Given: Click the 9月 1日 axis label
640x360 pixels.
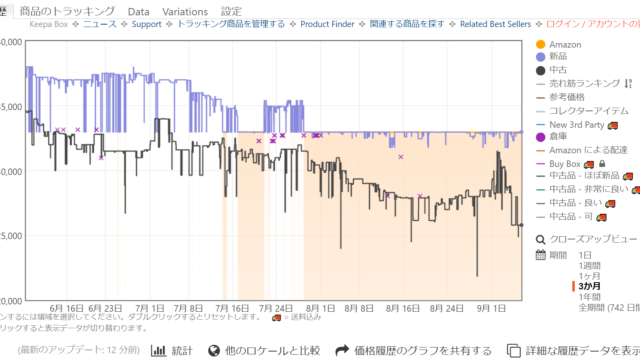Looking at the screenshot, I should tap(491, 309).
